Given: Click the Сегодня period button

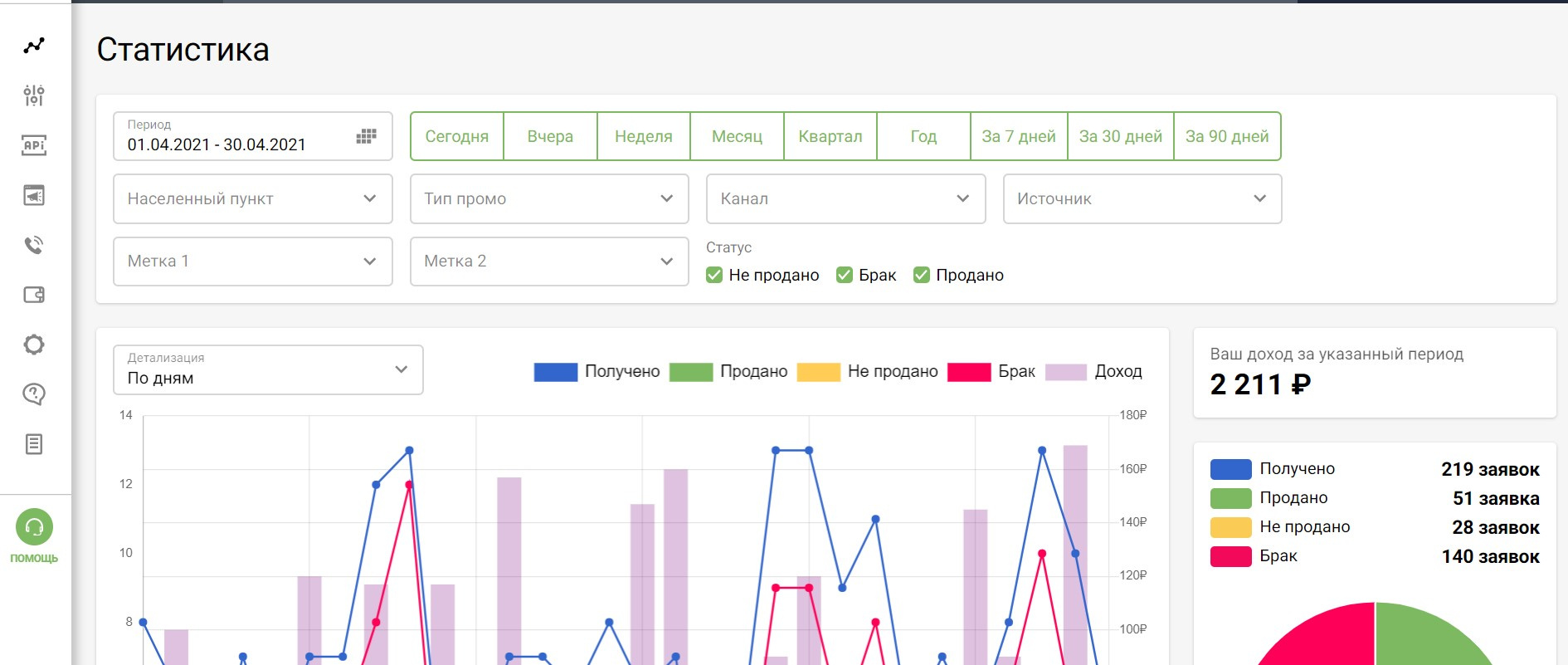Looking at the screenshot, I should [x=457, y=136].
